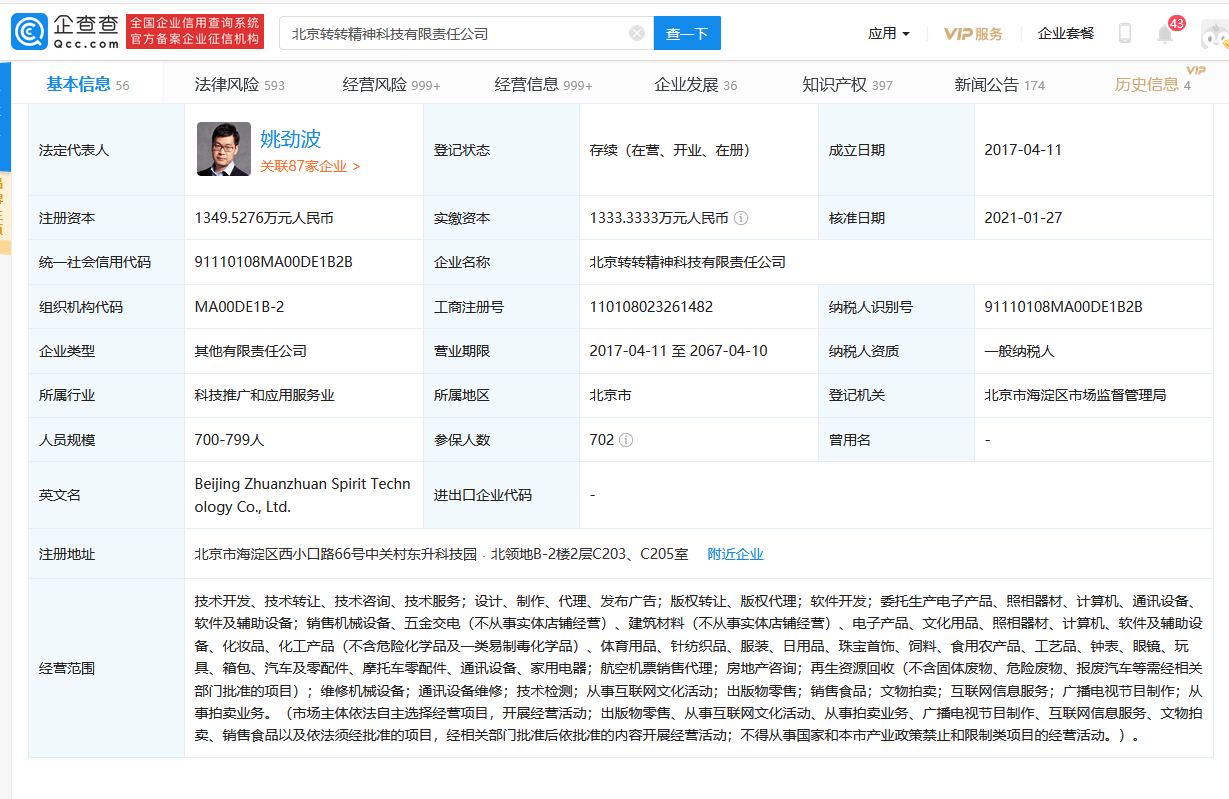This screenshot has width=1229, height=799.
Task: Open 企业套餐 link
Action: tap(1066, 33)
